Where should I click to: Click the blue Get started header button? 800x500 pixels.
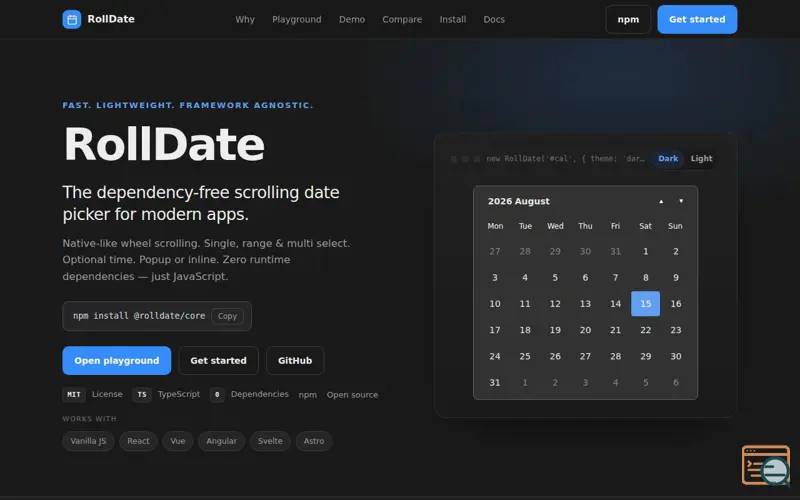click(x=697, y=19)
